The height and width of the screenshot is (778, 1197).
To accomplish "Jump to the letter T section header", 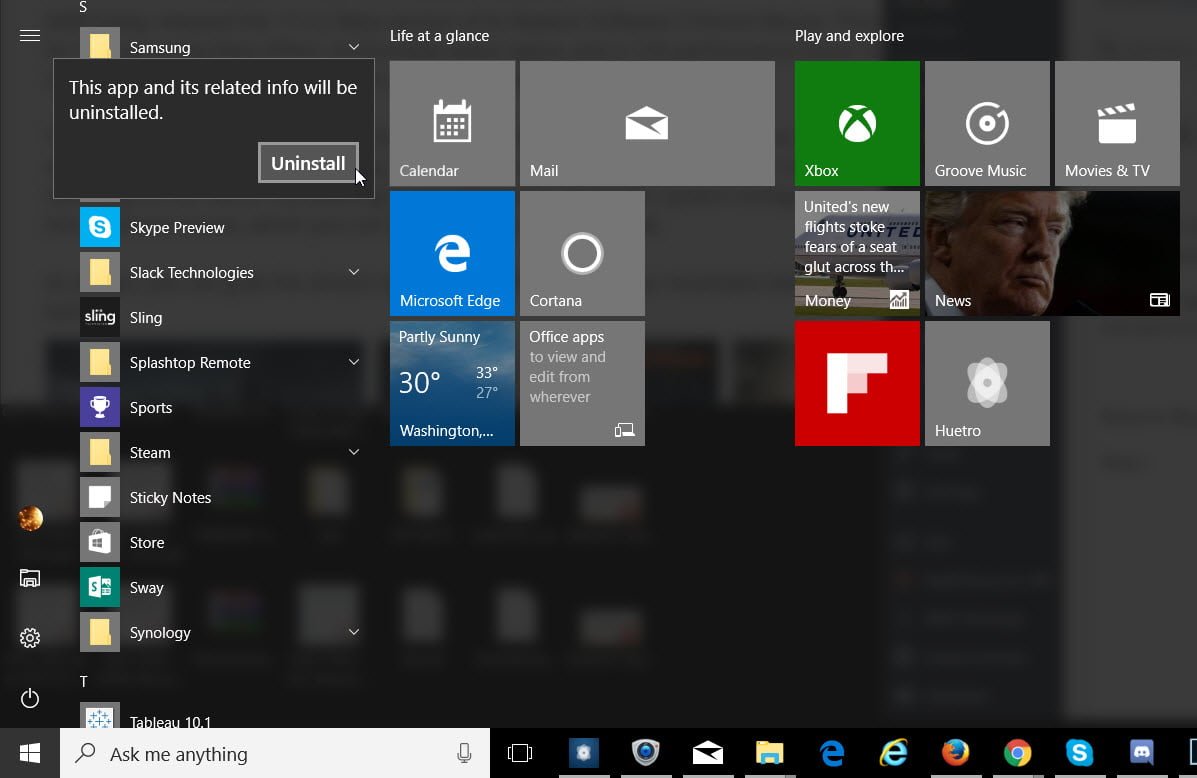I will click(84, 681).
